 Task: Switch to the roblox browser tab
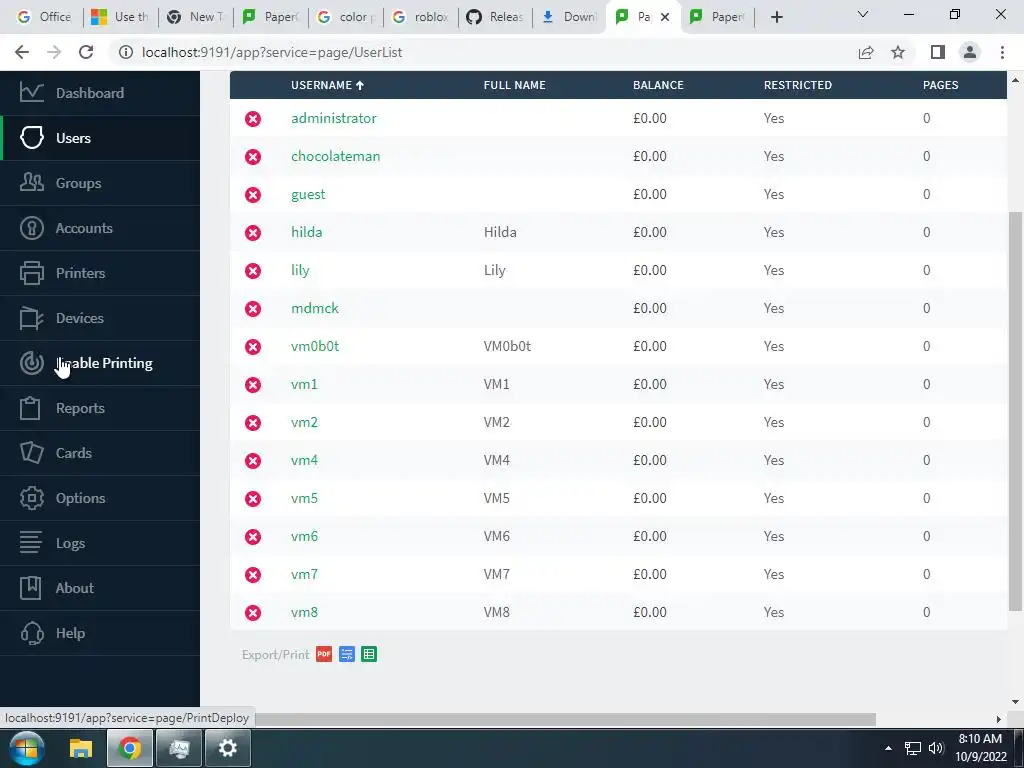(421, 17)
